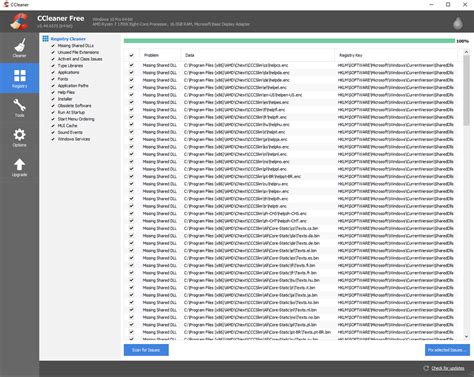Click the green scan progress bar

(289, 41)
